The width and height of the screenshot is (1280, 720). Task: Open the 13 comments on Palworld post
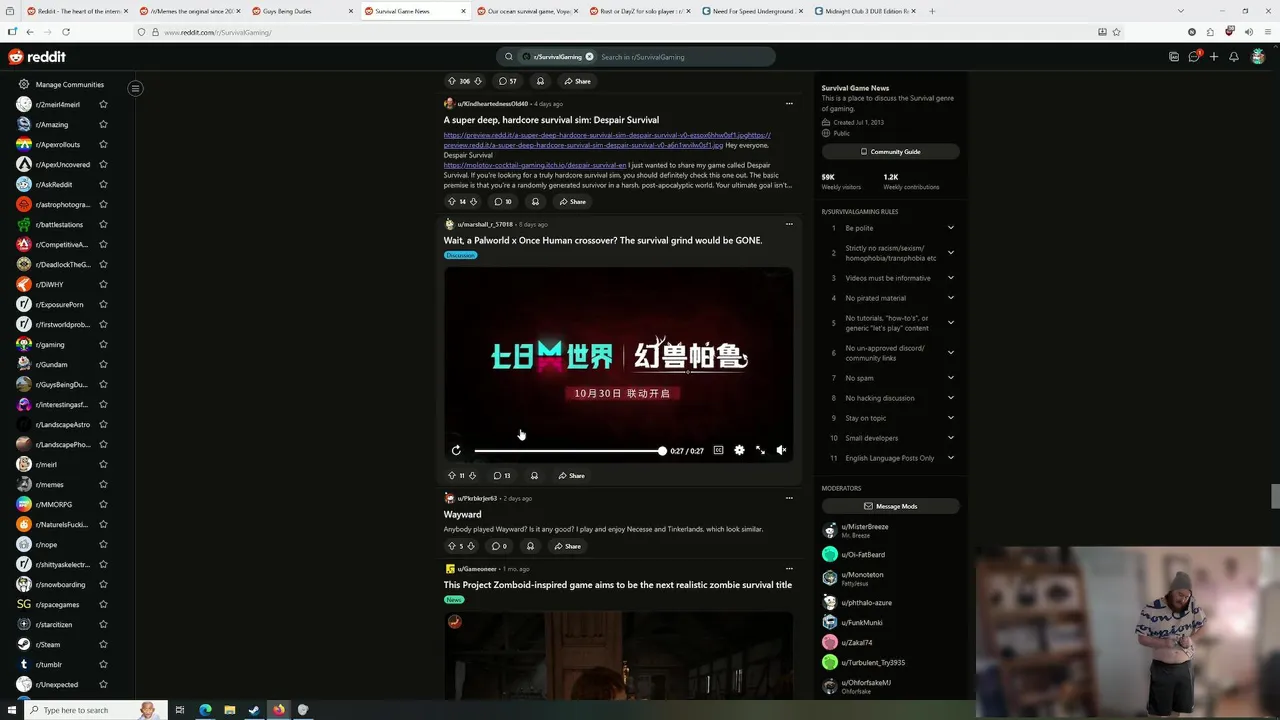pyautogui.click(x=501, y=476)
